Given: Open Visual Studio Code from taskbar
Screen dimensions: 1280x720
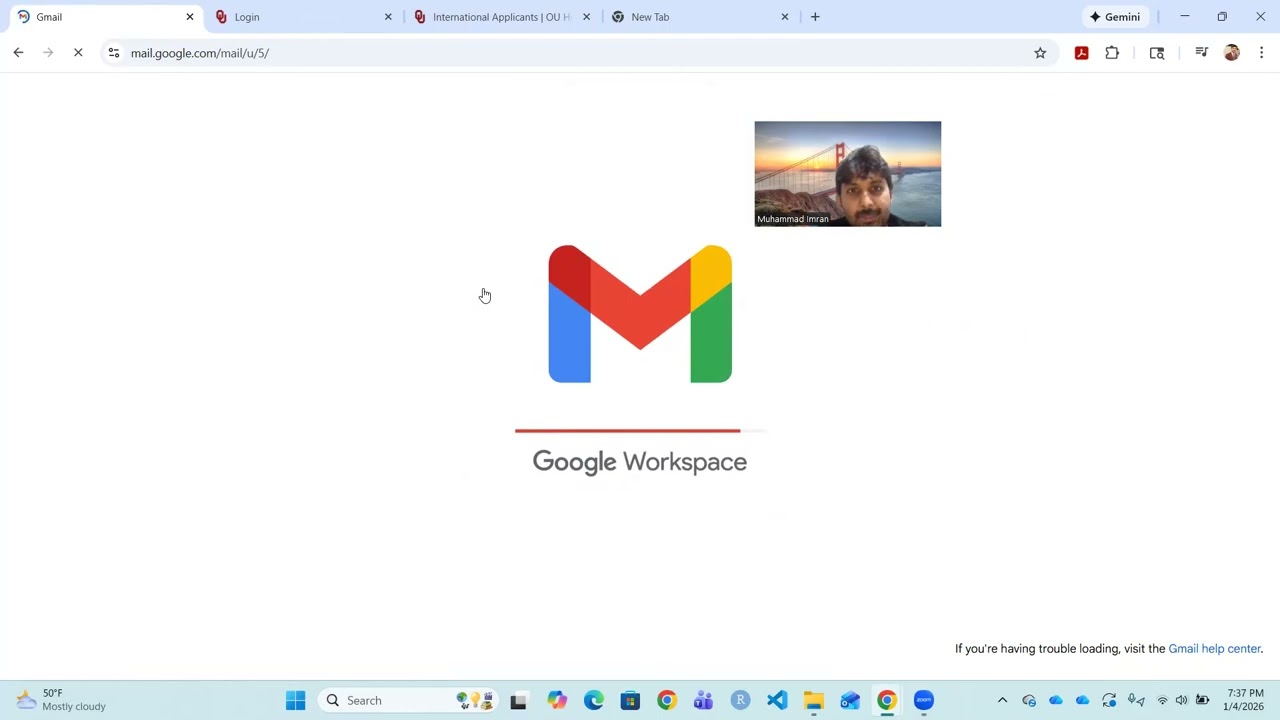Looking at the screenshot, I should click(777, 701).
